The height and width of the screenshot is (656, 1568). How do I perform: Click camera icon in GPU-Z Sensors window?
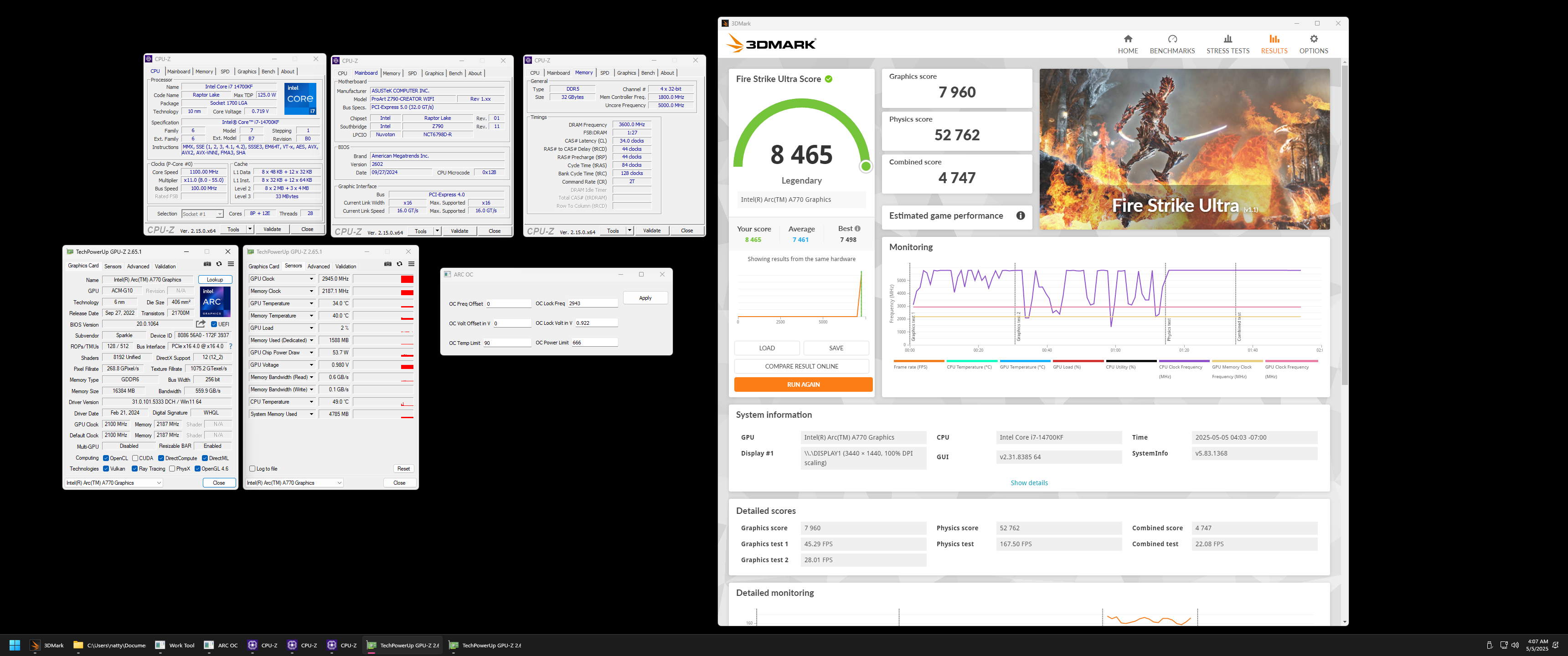pyautogui.click(x=388, y=264)
